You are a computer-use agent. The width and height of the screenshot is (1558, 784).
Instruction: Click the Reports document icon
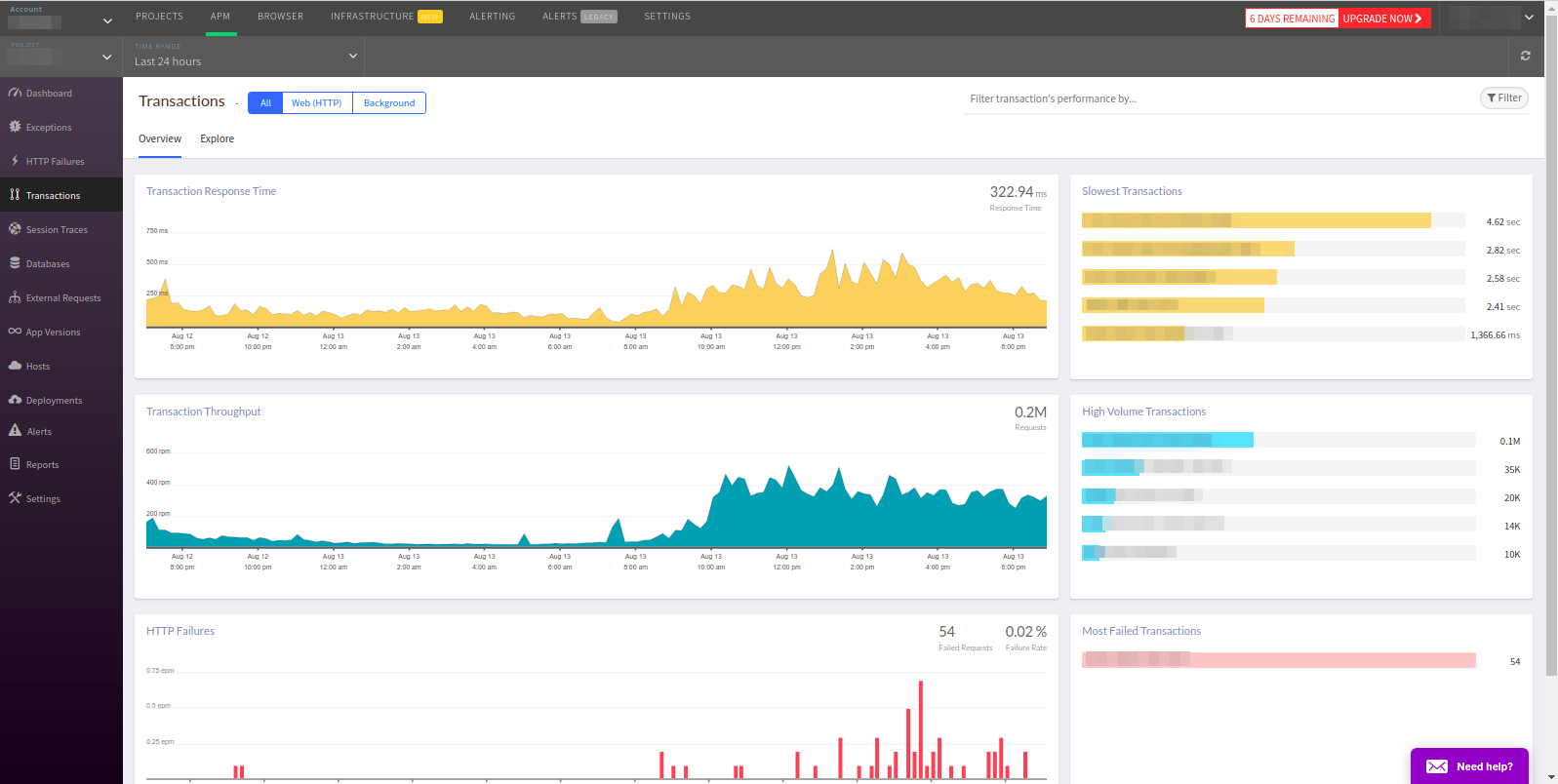(x=15, y=464)
